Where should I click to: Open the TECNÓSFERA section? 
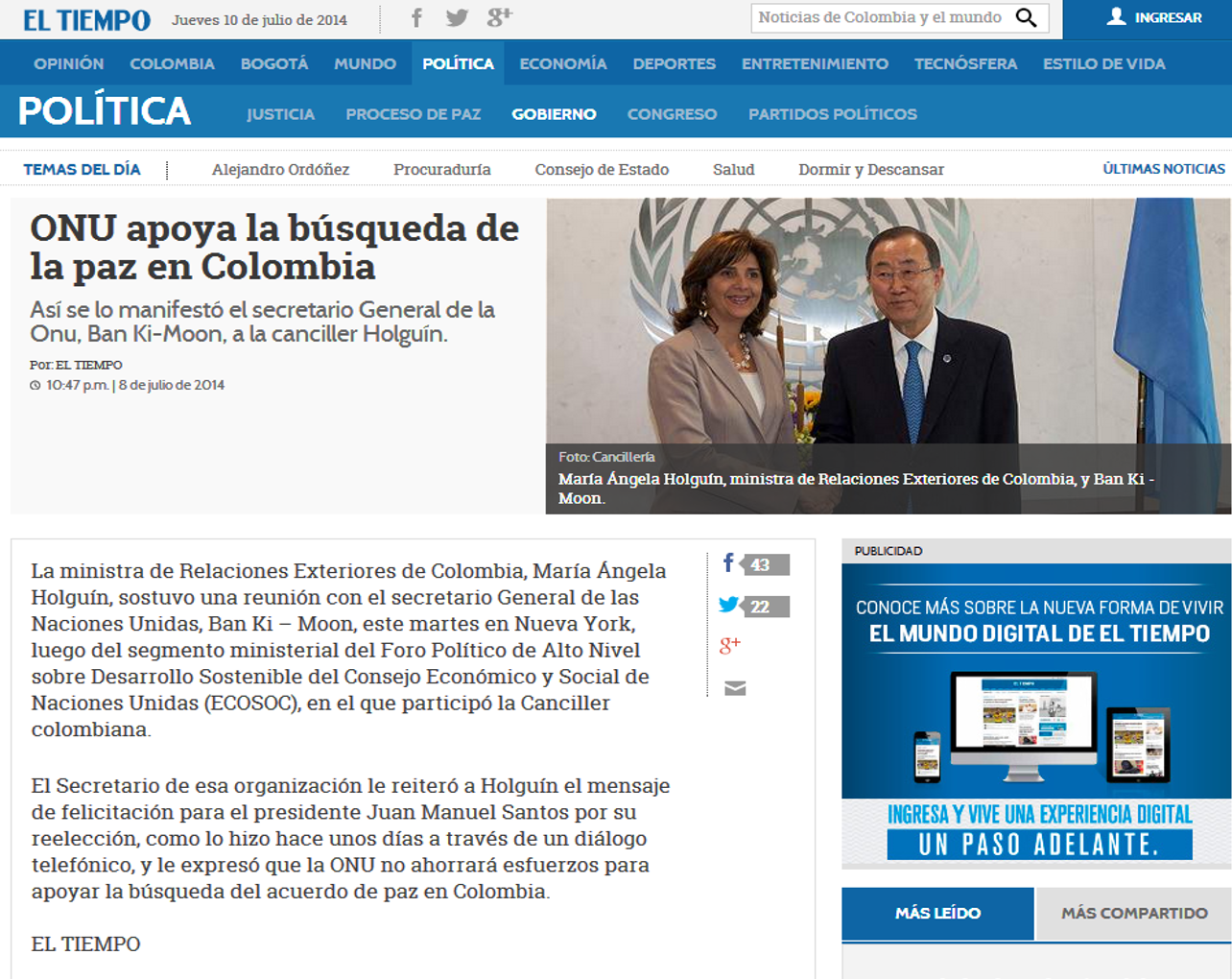click(965, 63)
